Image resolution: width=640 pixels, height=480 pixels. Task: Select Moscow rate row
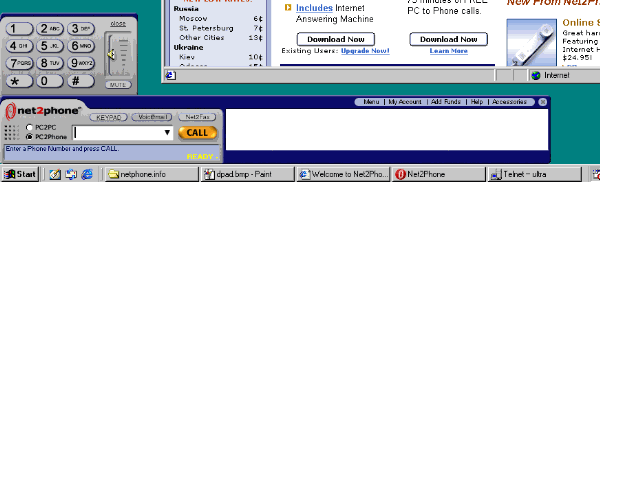(x=220, y=19)
